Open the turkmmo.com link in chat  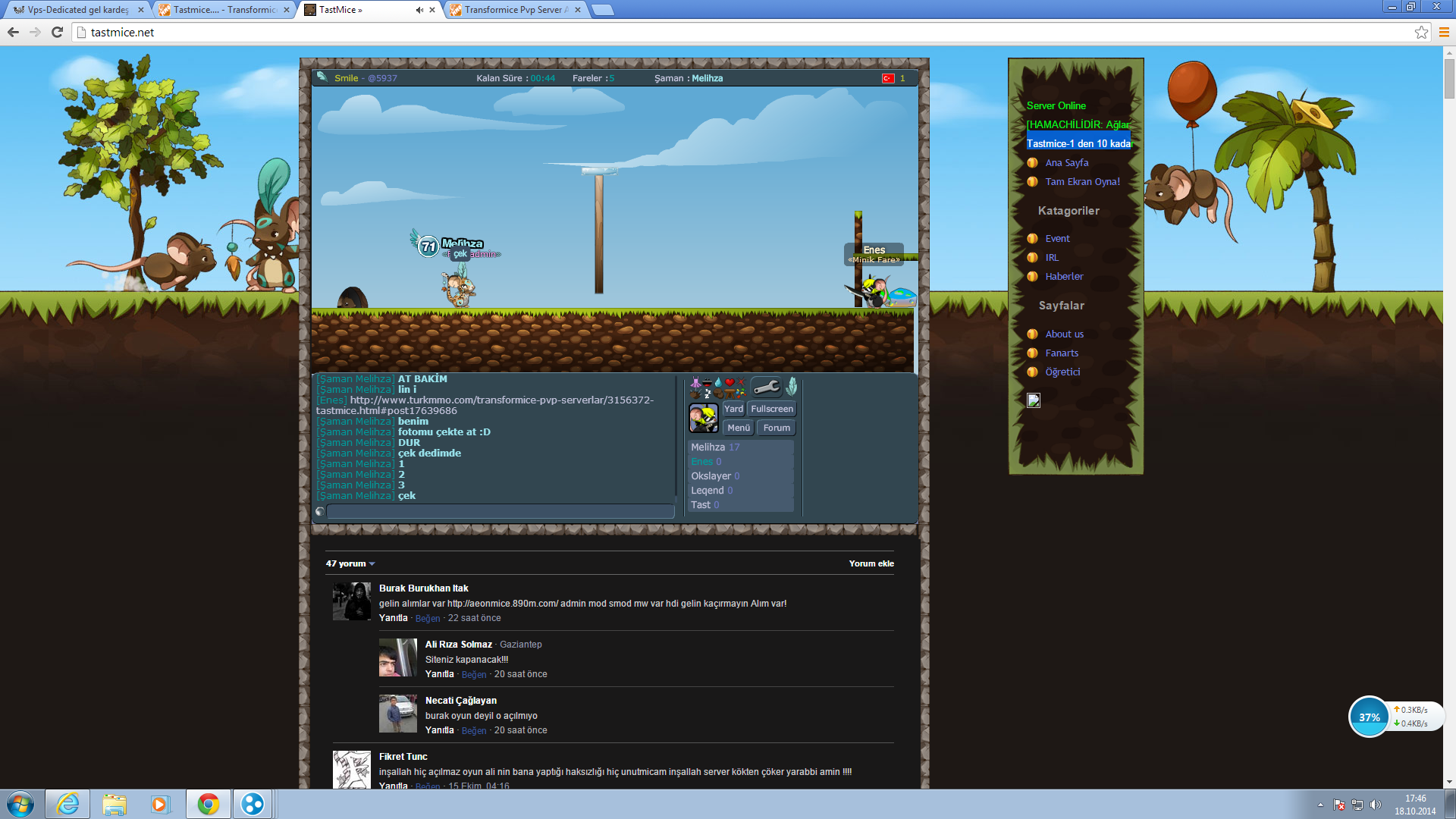click(x=485, y=406)
